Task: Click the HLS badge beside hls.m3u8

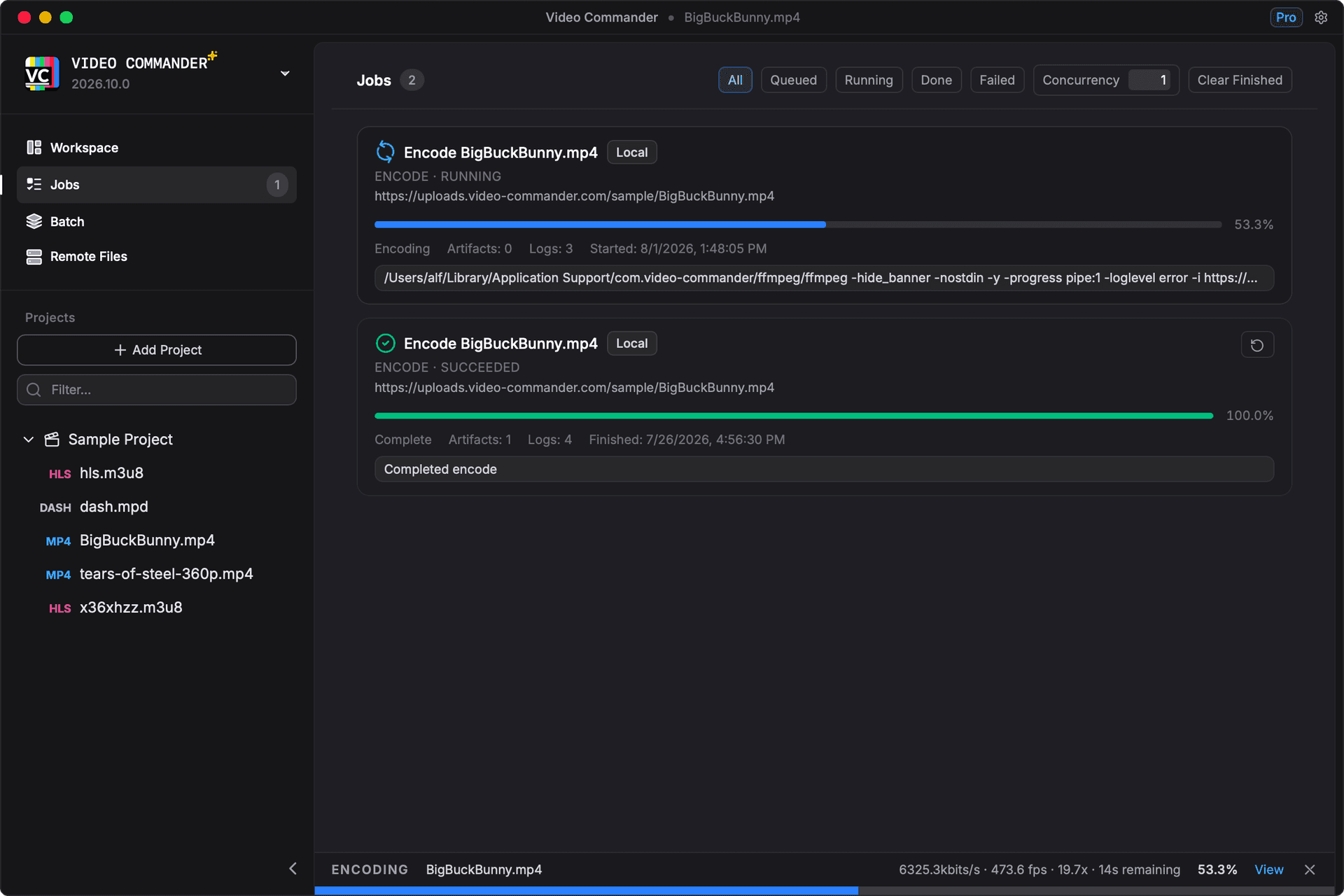Action: pos(59,474)
